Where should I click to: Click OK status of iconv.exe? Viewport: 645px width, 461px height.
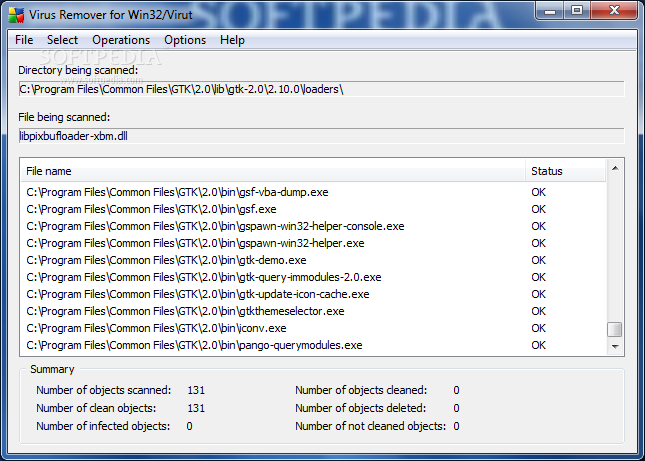538,328
